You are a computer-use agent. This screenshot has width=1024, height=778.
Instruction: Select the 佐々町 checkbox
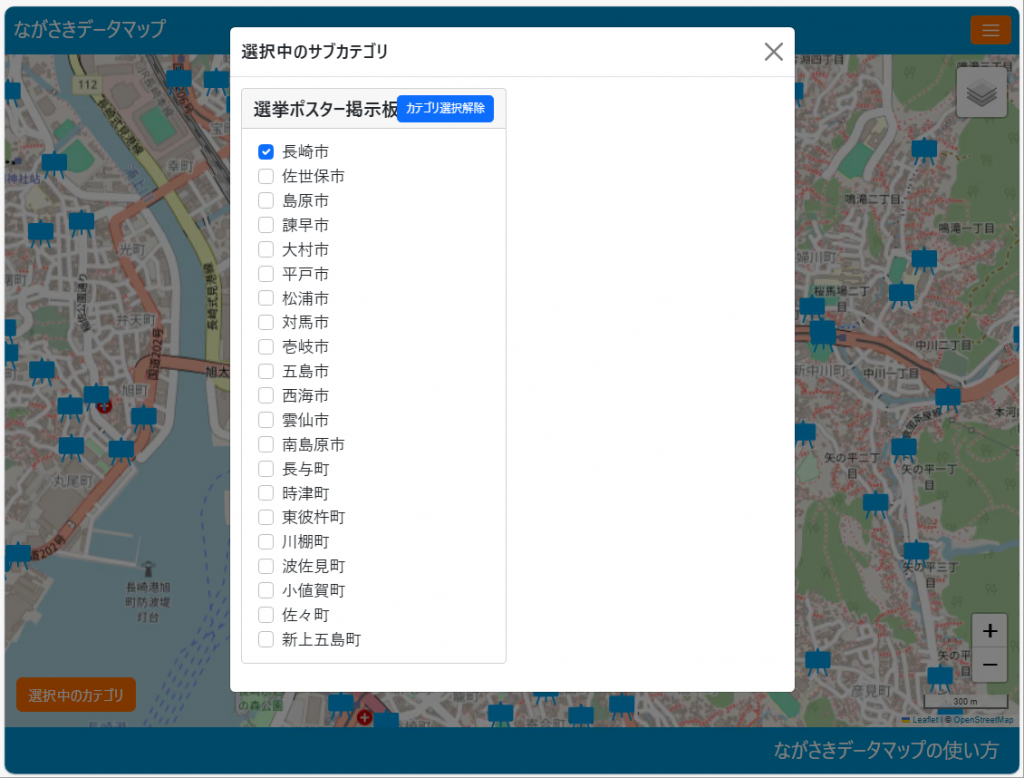[266, 615]
